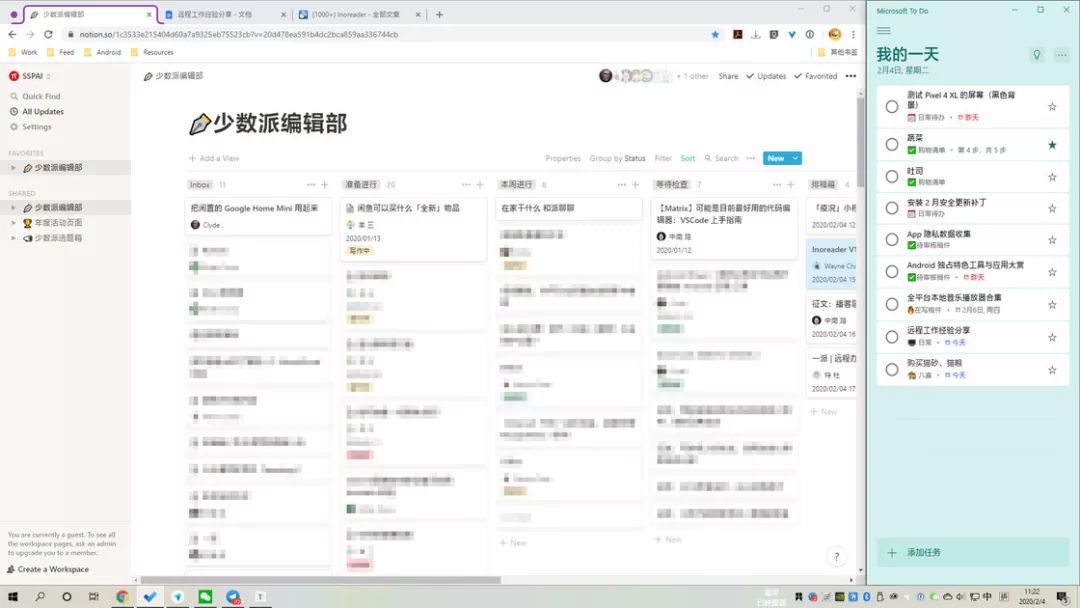Open To Do list options ellipsis menu
Screen dimensions: 1080x608
1061,55
